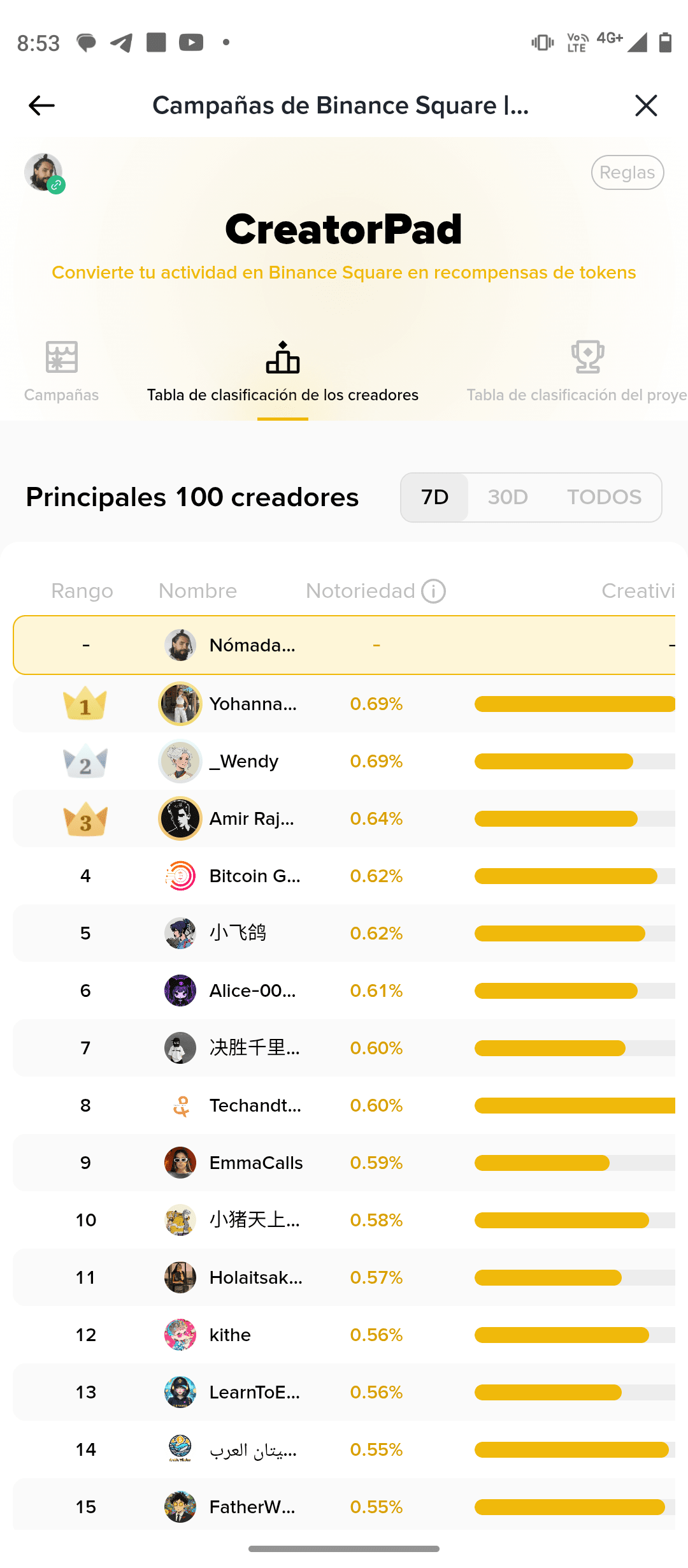The image size is (688, 1568).
Task: Tap Bitcoin G... creator avatar
Action: tap(180, 876)
